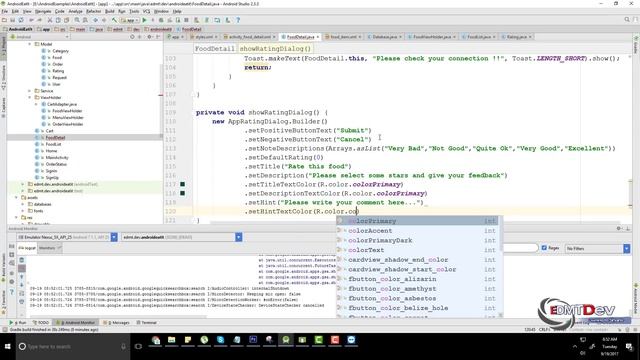The width and height of the screenshot is (640, 360).
Task: Switch to the FoodViewHolder.java editor tab
Action: tap(432, 37)
